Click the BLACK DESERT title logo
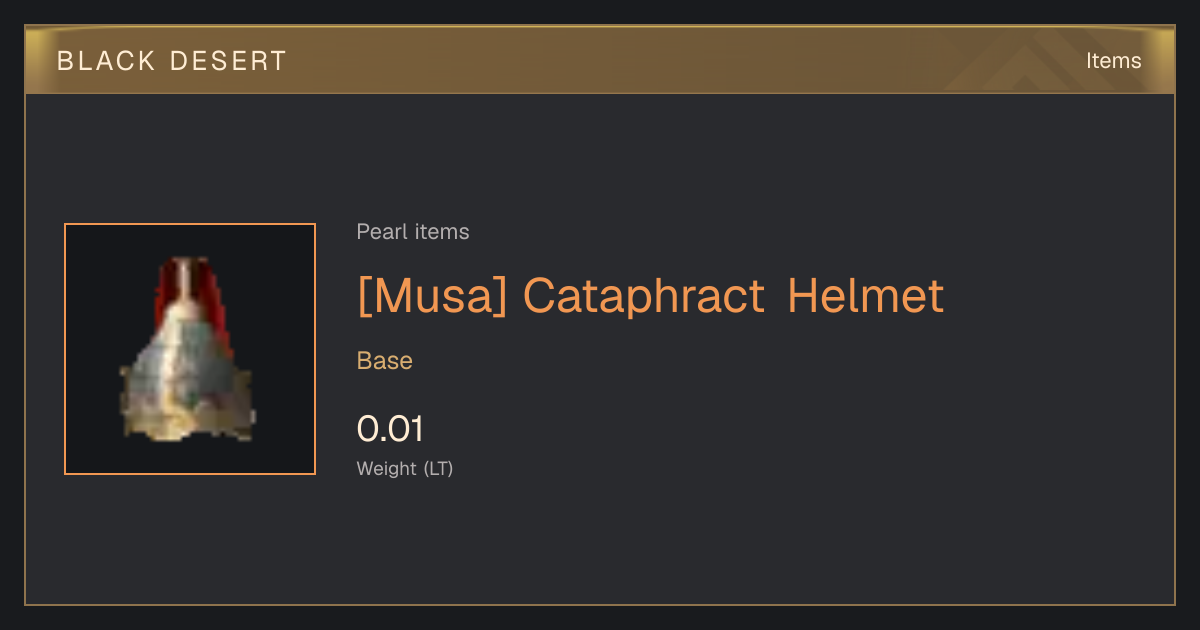 (172, 61)
